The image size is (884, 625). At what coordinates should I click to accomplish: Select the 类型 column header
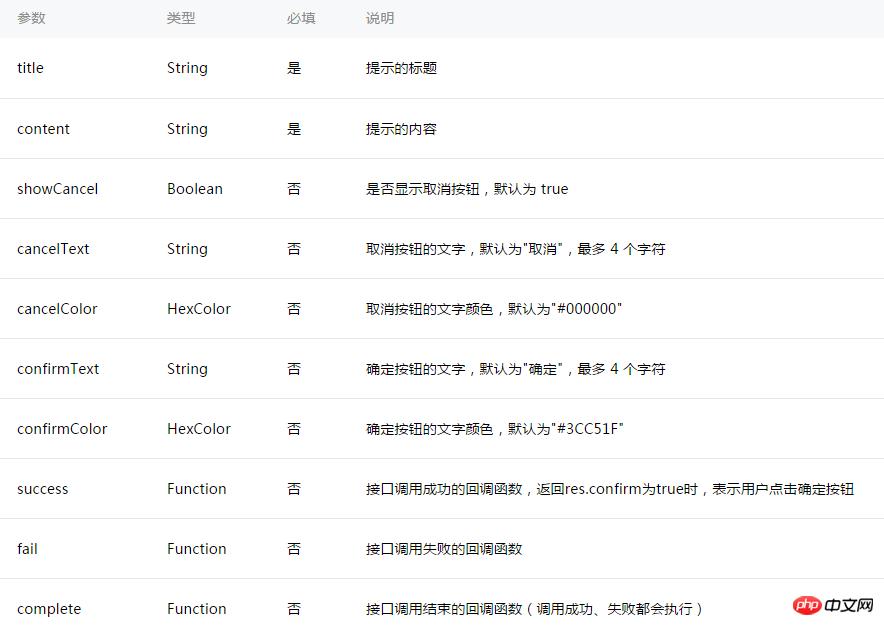[181, 18]
